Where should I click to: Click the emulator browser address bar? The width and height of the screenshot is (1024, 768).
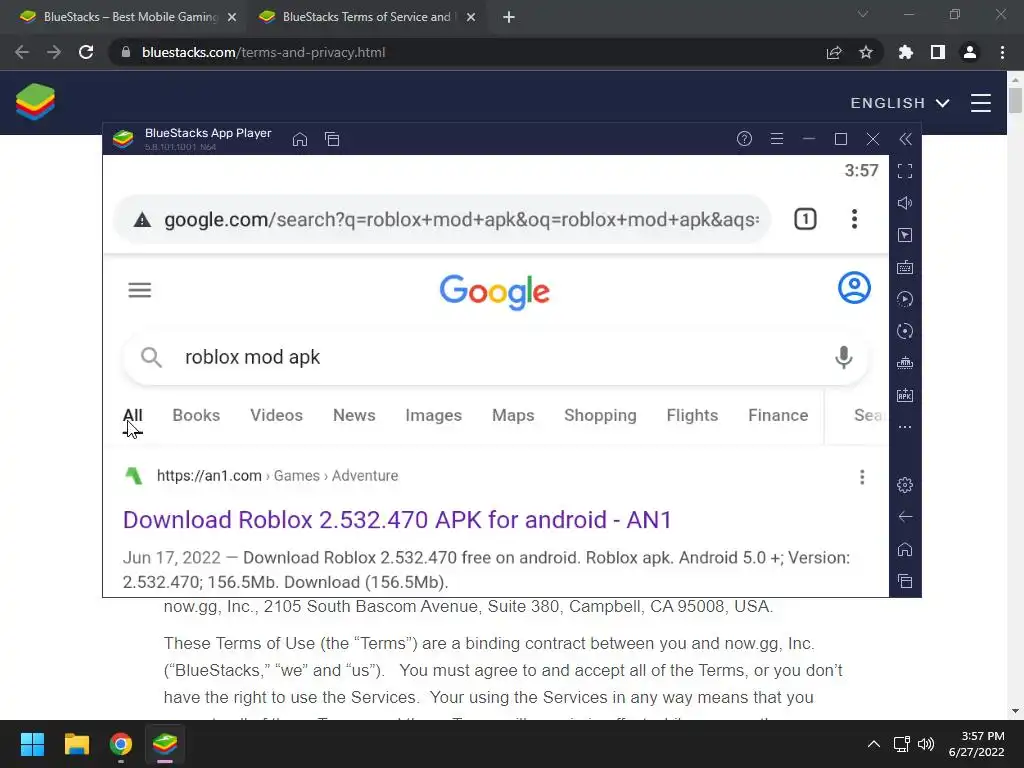442,219
